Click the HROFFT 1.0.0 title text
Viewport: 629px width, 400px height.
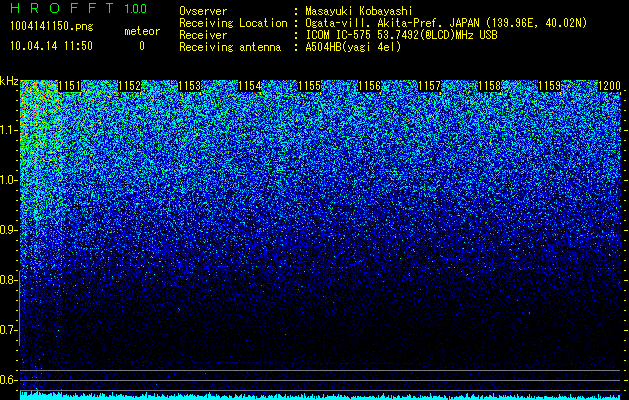point(79,8)
